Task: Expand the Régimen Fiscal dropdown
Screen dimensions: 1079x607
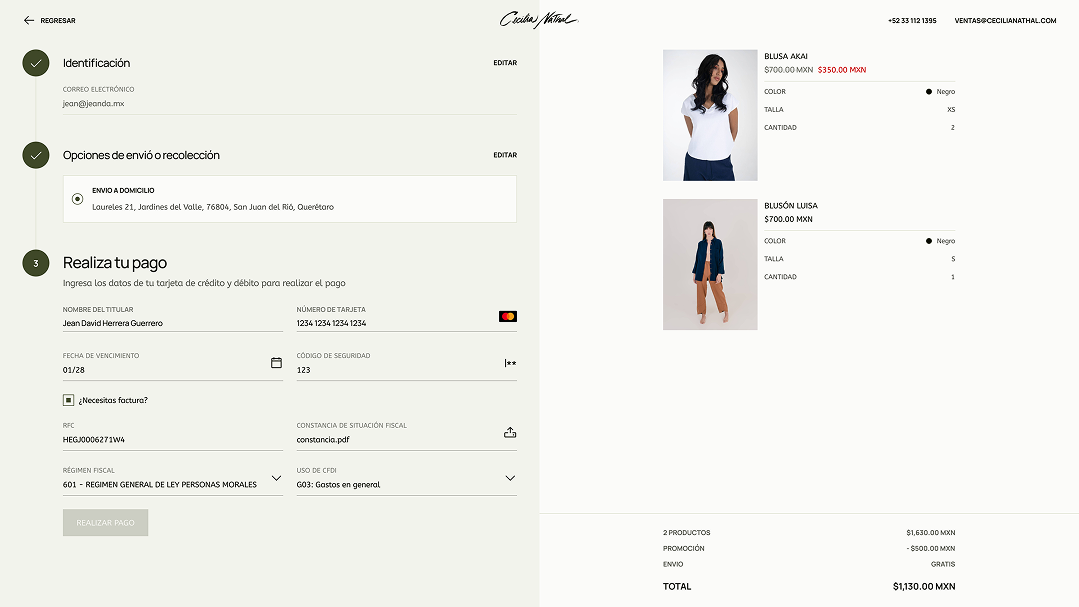Action: [x=276, y=478]
